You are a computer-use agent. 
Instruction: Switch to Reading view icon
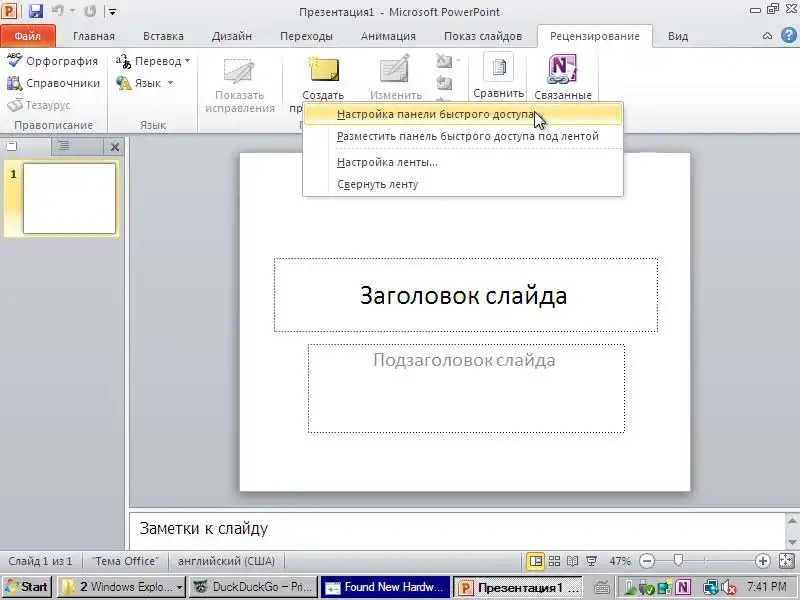(x=572, y=561)
